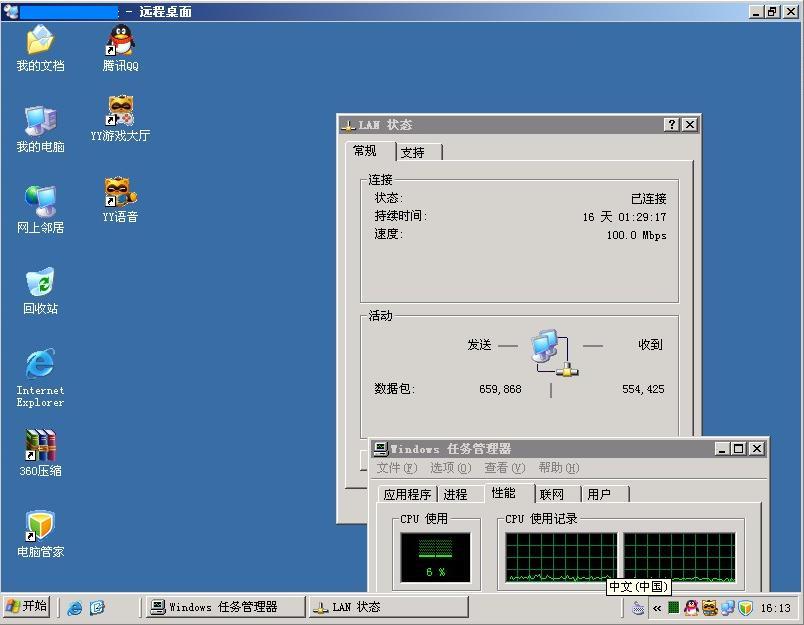Click the QQ penguin icon in system tray
The image size is (804, 625).
click(x=692, y=607)
